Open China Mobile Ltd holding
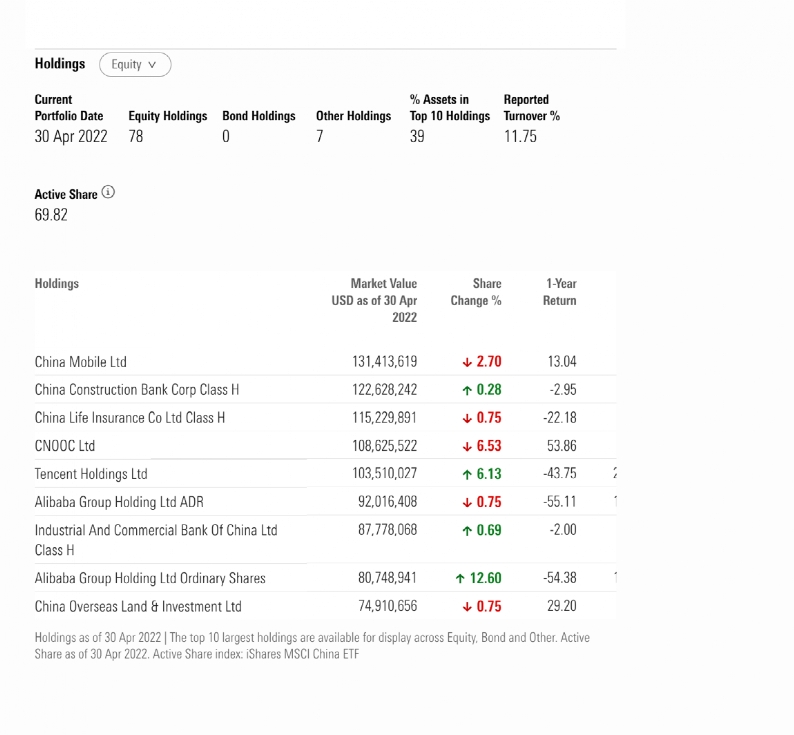Image resolution: width=794 pixels, height=735 pixels. tap(81, 362)
